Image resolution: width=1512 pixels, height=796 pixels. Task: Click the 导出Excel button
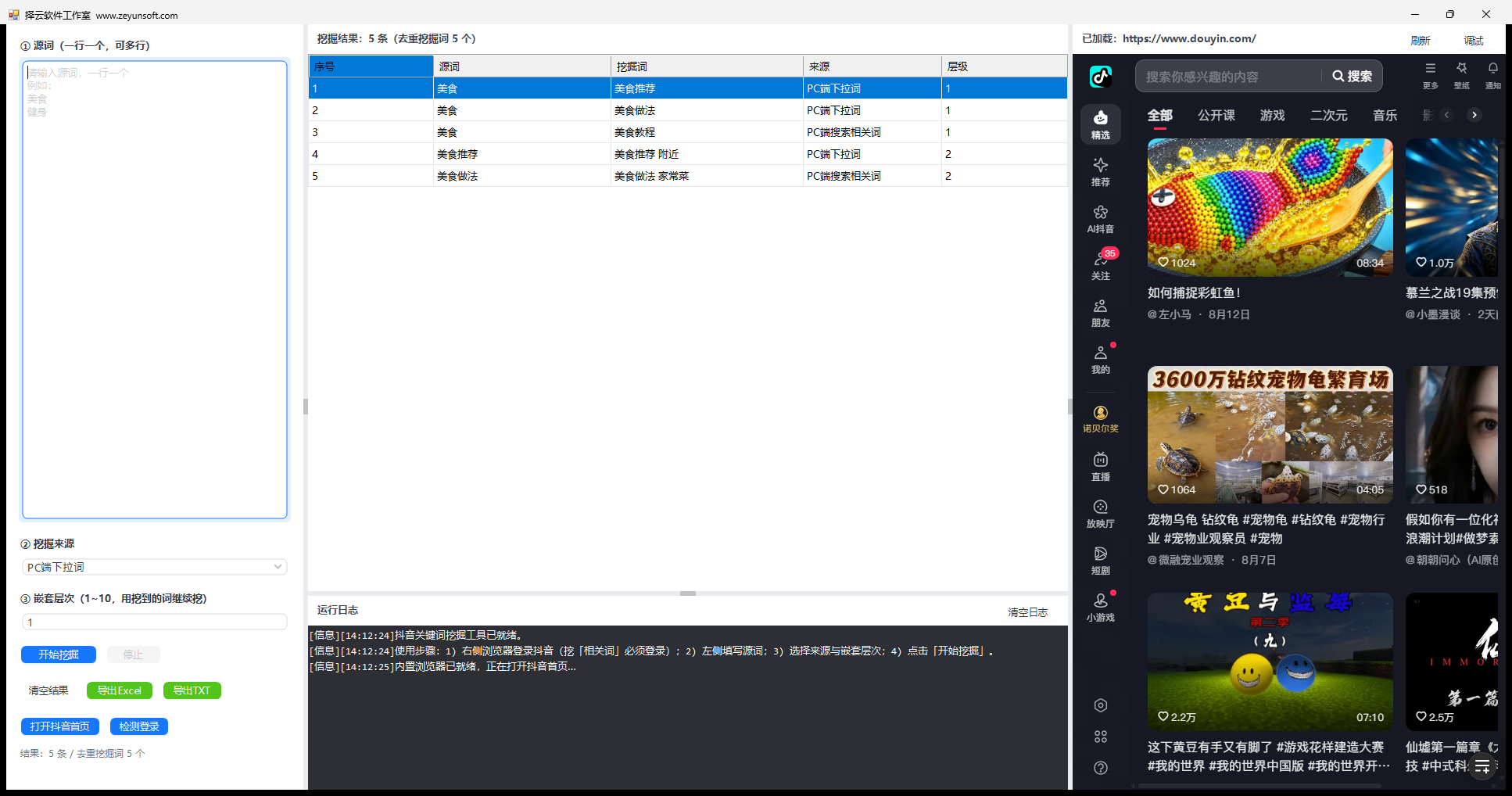(120, 690)
